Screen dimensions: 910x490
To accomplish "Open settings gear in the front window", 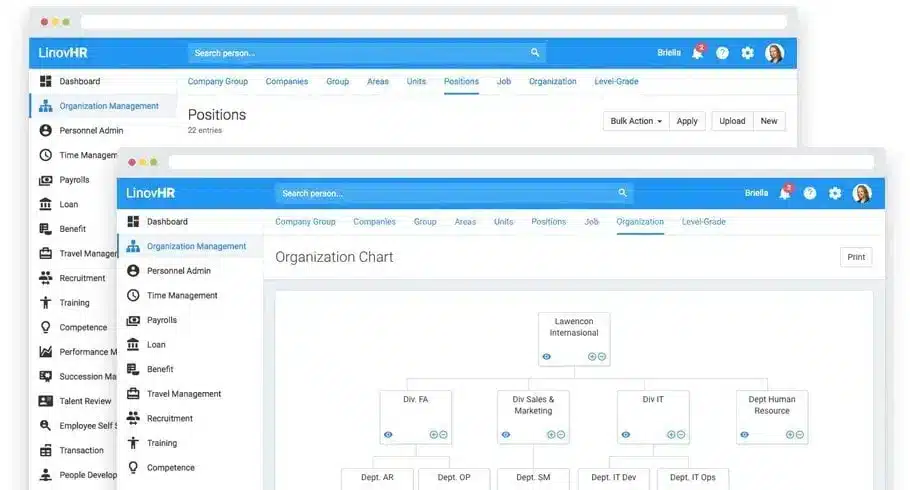I will pos(835,194).
